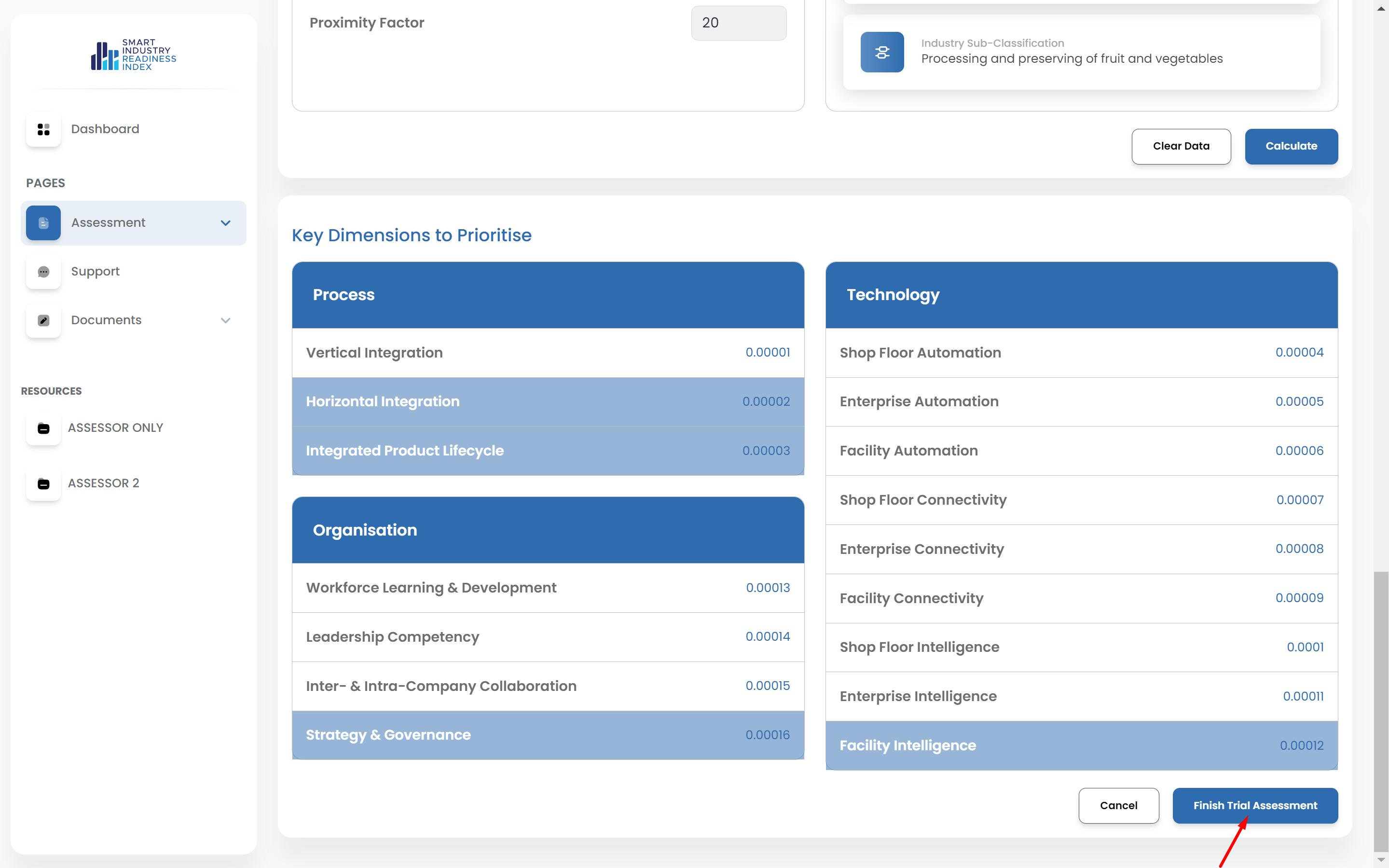1389x868 pixels.
Task: Cancel the trial assessment
Action: coord(1118,805)
